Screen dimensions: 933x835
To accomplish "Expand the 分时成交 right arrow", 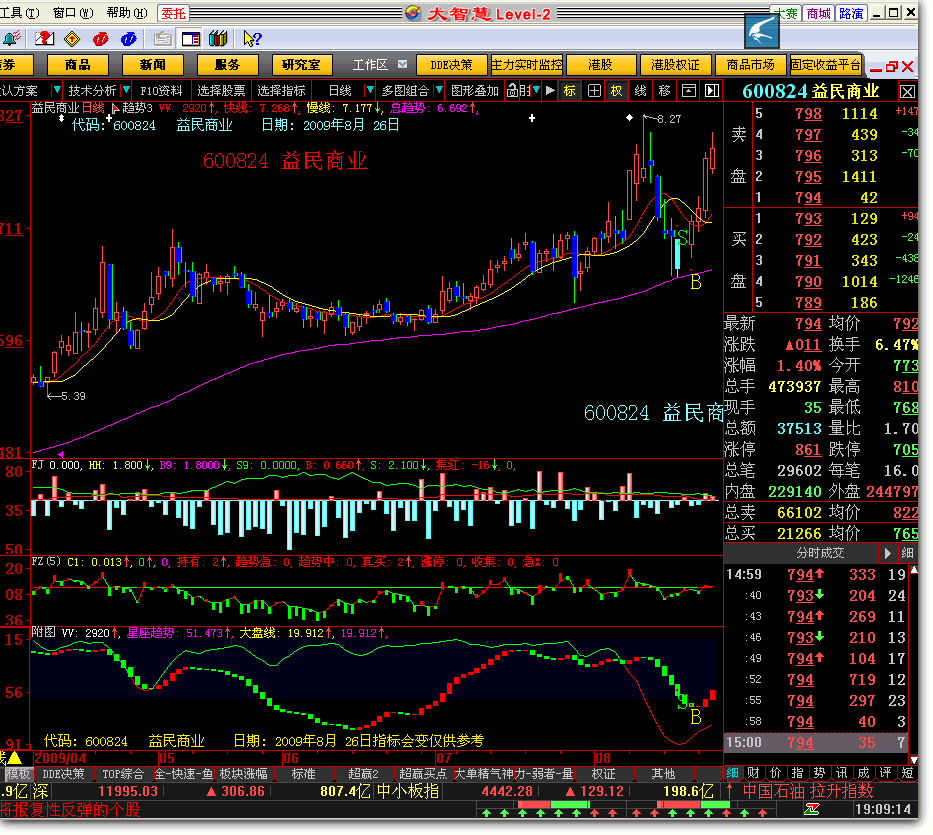I will 887,553.
